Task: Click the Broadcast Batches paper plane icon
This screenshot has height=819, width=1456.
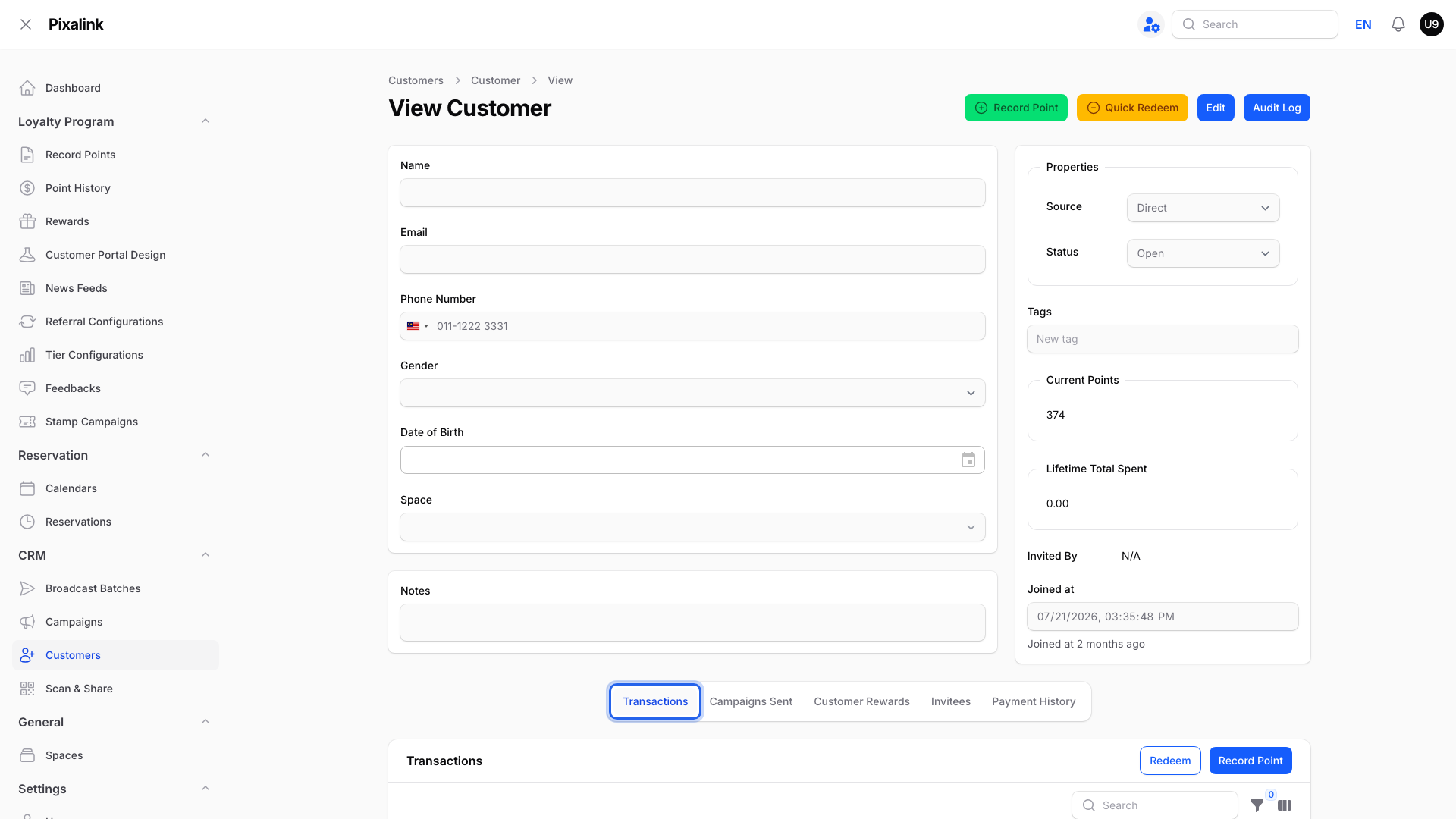Action: pos(27,588)
